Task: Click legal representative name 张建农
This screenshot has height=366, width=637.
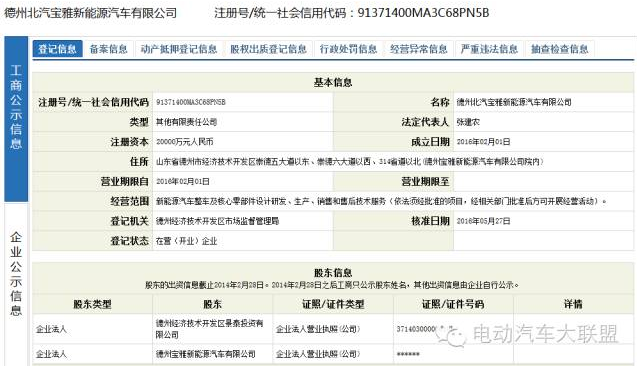Action: pos(468,122)
